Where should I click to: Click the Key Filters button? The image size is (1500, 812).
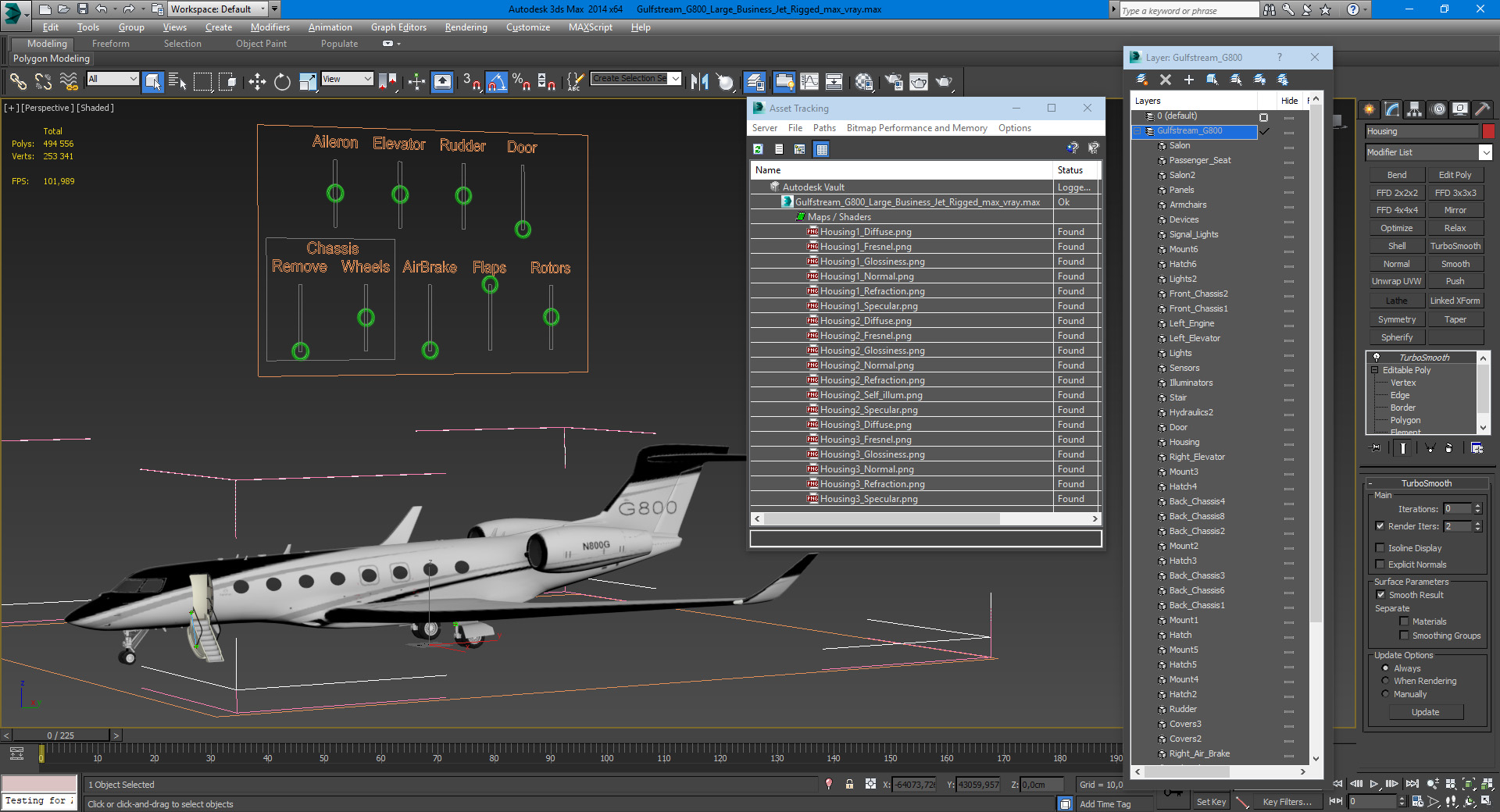[1287, 802]
